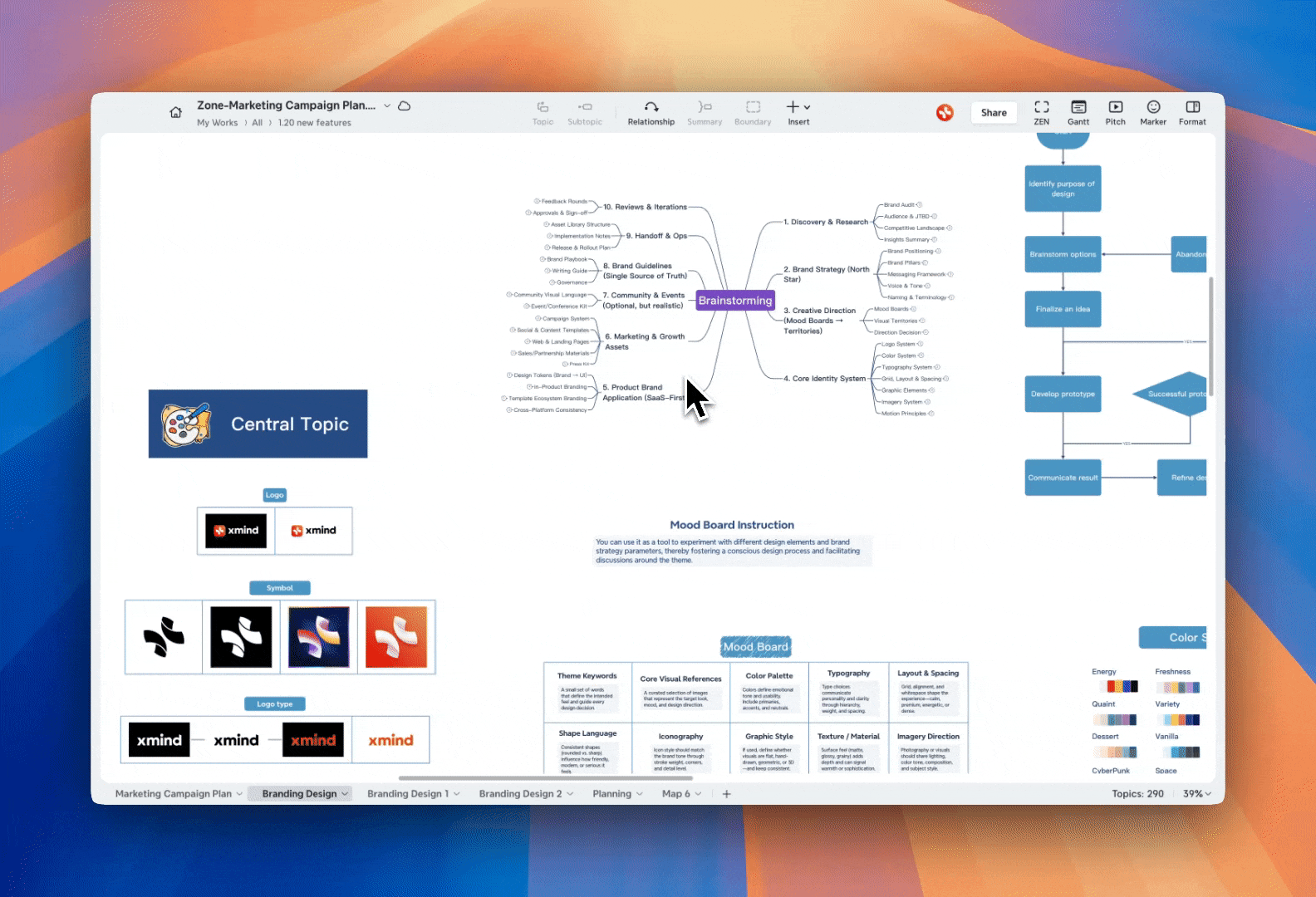Switch to the Planning sheet
This screenshot has height=897, width=1316.
tap(611, 794)
